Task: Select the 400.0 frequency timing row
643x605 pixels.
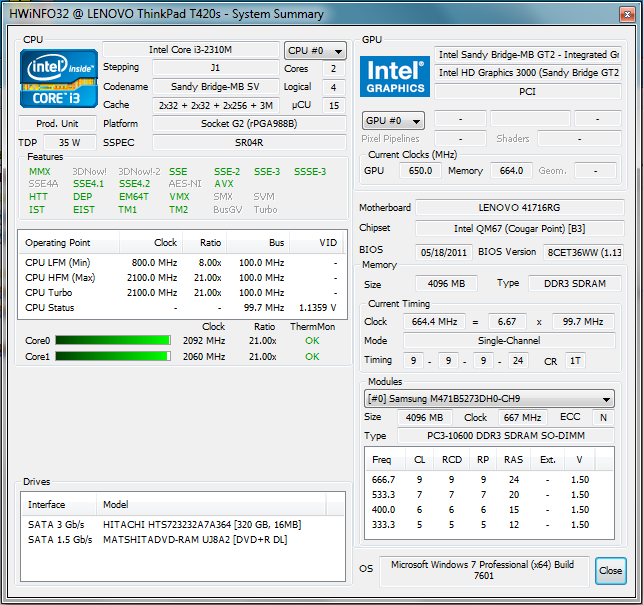Action: 489,509
